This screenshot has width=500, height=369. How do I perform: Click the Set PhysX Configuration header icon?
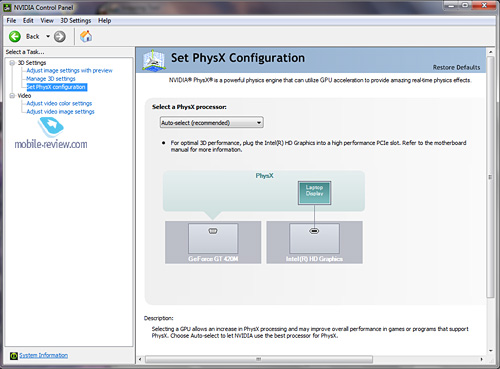click(x=154, y=60)
